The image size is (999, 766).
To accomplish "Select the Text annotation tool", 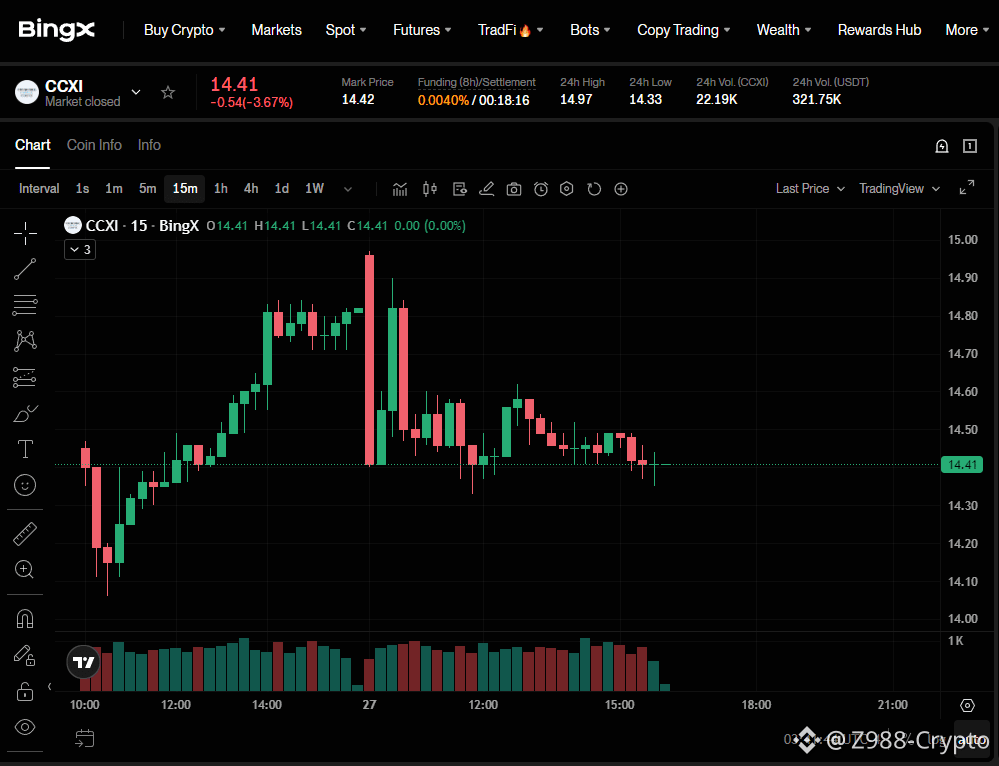I will point(25,449).
